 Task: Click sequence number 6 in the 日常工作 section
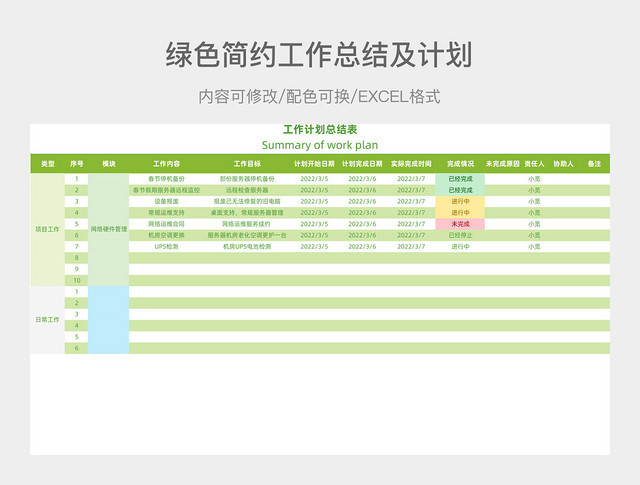pos(76,348)
